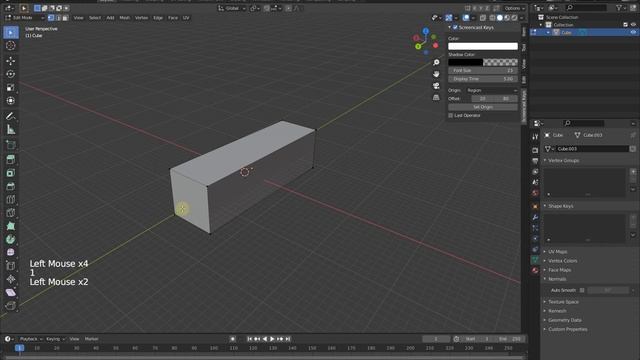Select the Shear tool
Viewport: 640px width, 360px height.
(11, 292)
